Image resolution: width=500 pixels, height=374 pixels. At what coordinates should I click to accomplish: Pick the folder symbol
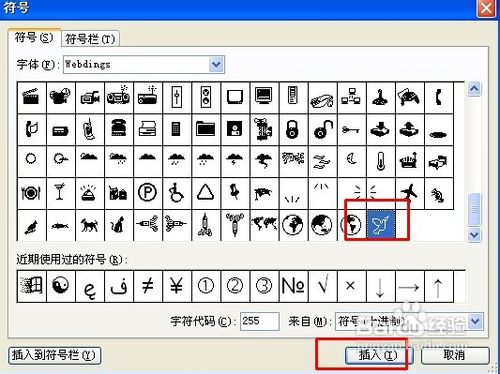(206, 129)
